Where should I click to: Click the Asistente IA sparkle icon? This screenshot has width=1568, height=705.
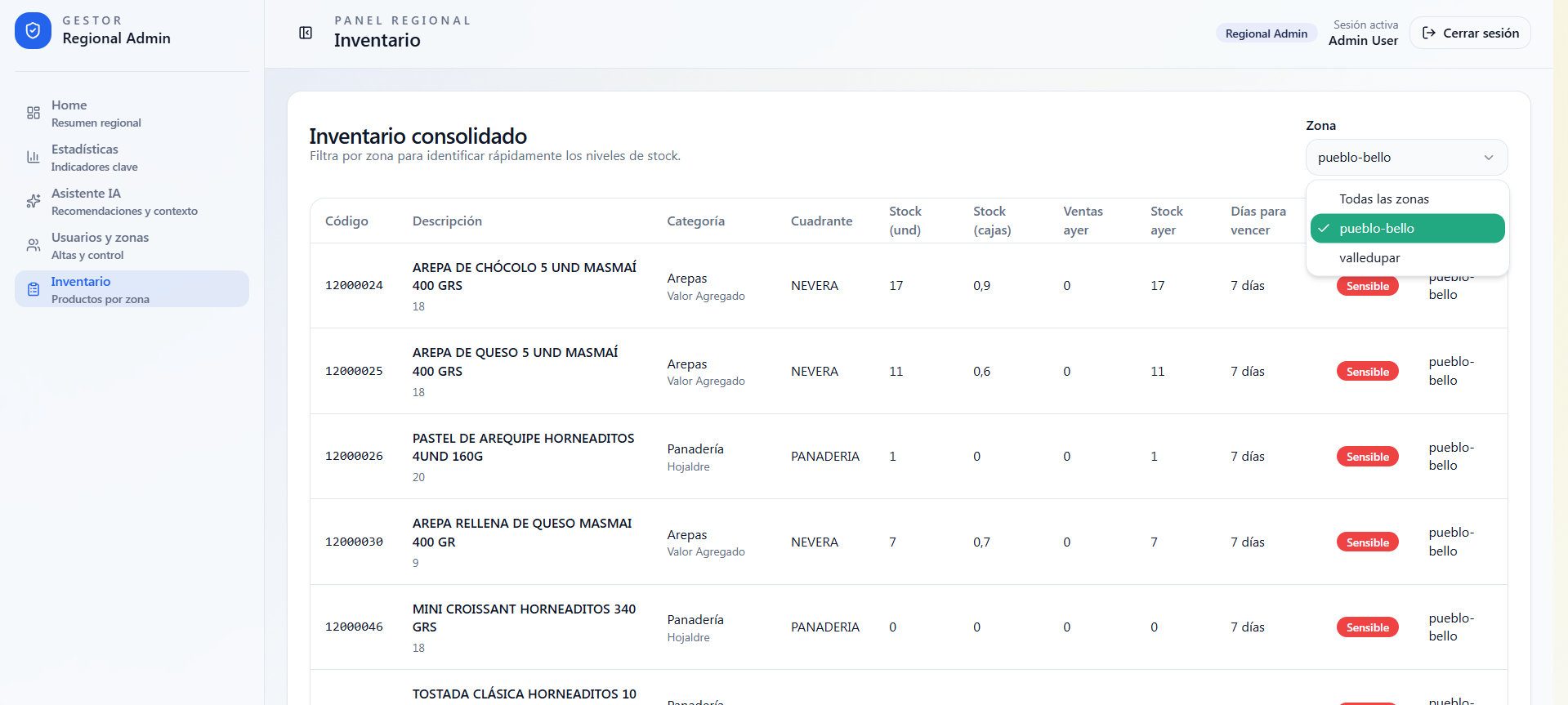coord(34,201)
